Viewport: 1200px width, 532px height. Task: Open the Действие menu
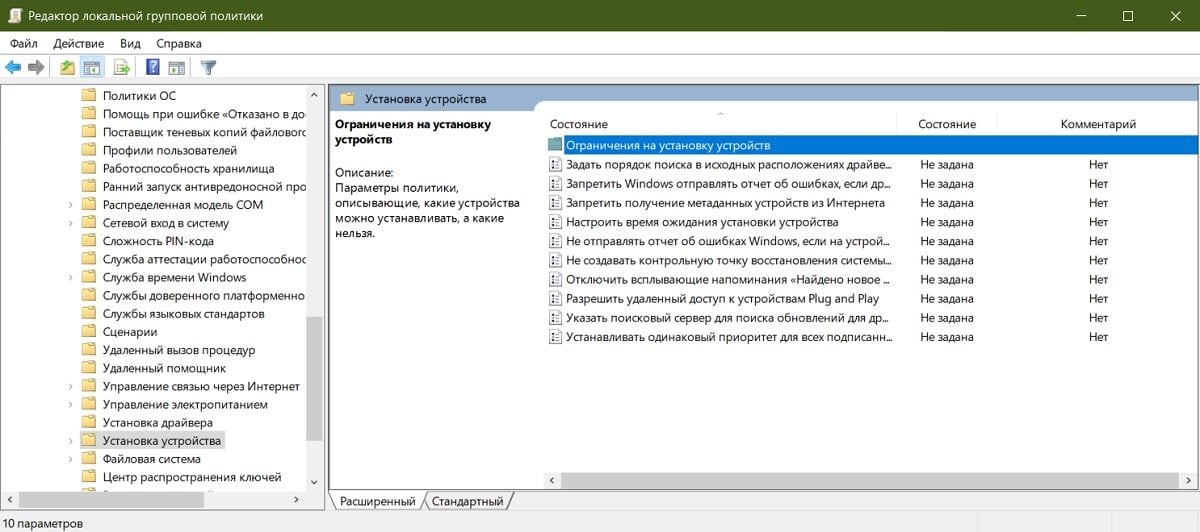click(x=79, y=44)
